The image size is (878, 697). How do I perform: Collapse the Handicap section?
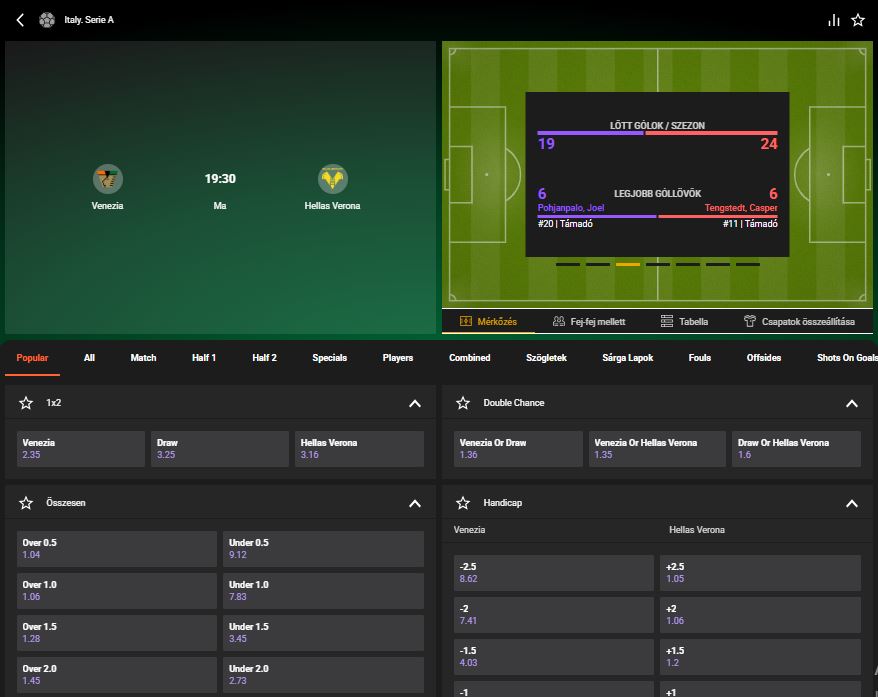pos(852,503)
